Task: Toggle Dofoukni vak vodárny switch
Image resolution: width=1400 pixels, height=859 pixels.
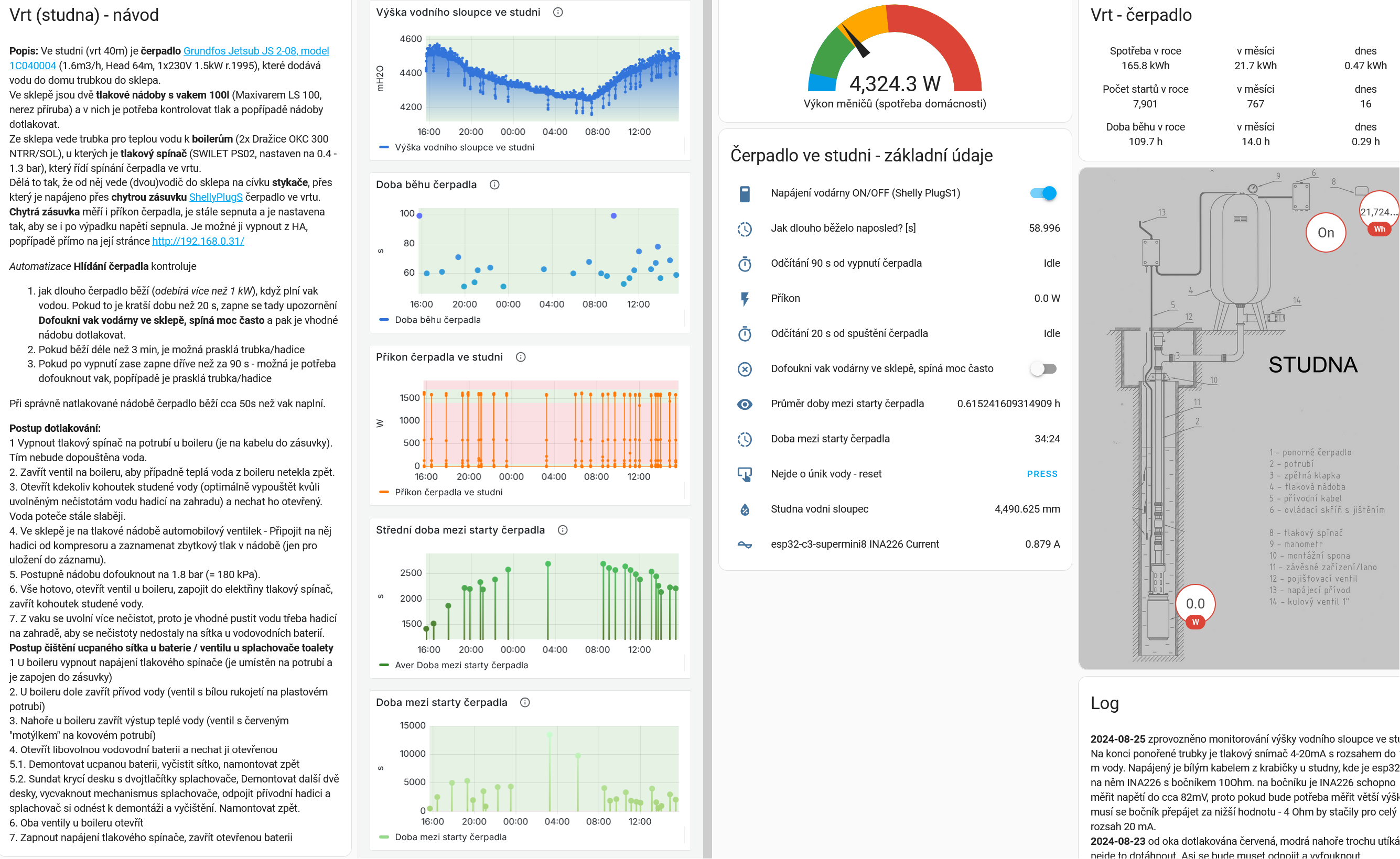Action: [x=1042, y=369]
